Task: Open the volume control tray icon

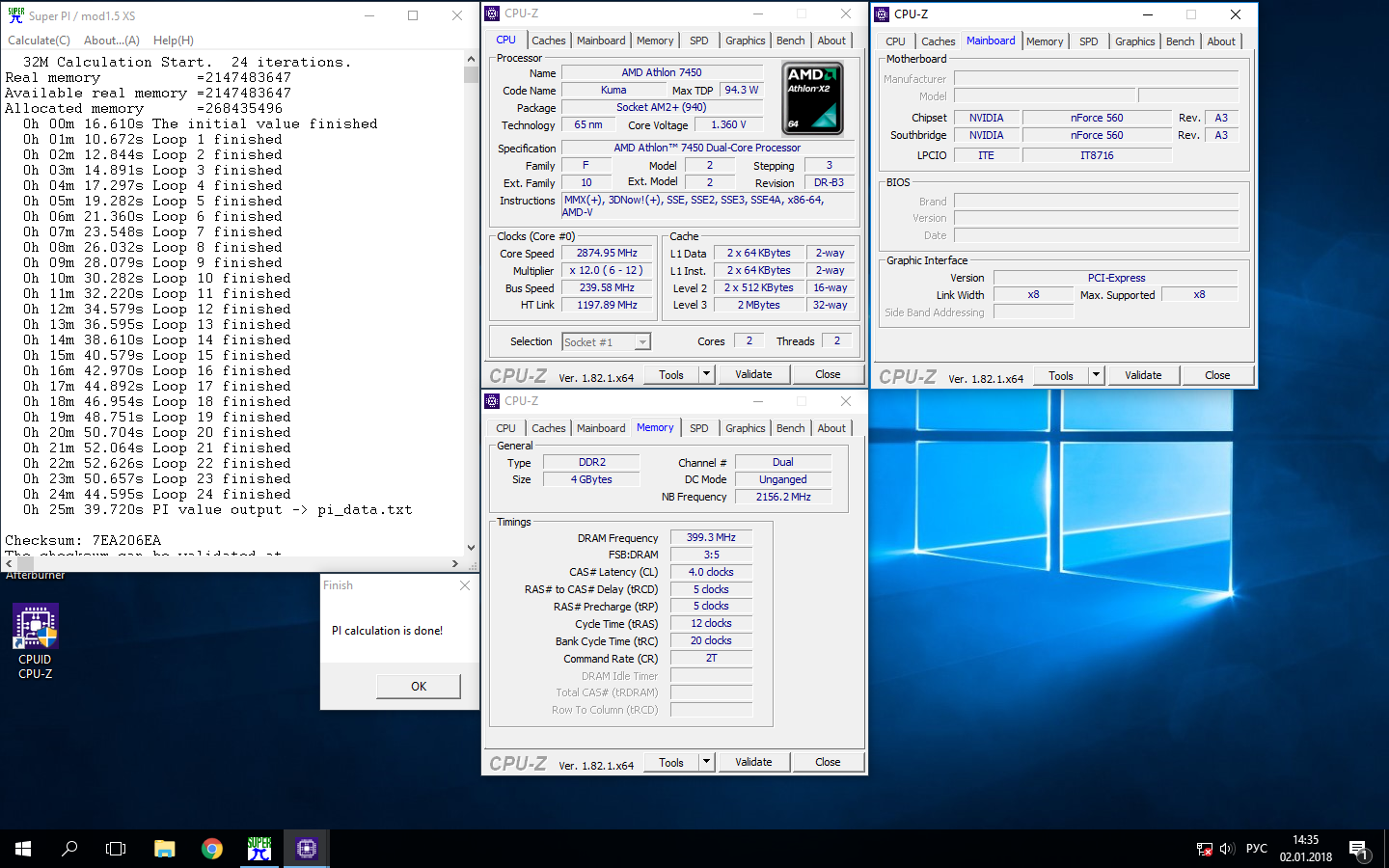Action: [x=1227, y=849]
